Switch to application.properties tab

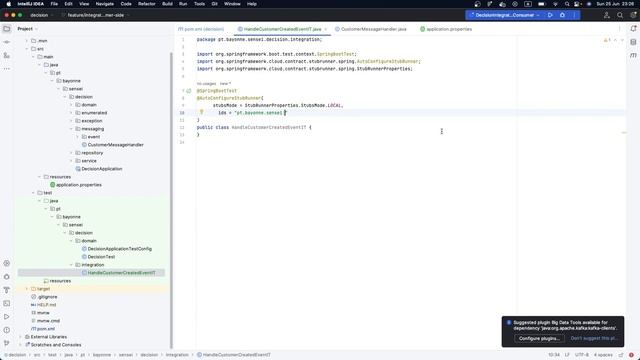[446, 29]
